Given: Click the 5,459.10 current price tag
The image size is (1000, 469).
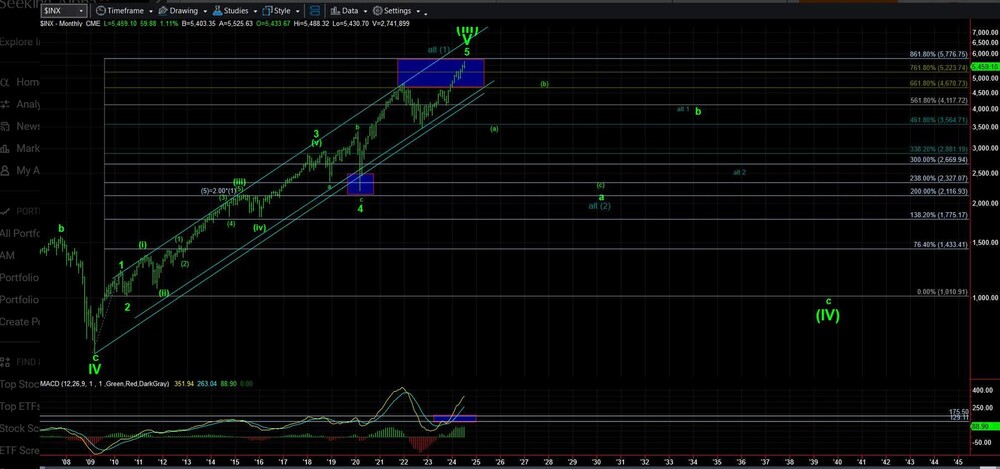Looking at the screenshot, I should coord(985,66).
